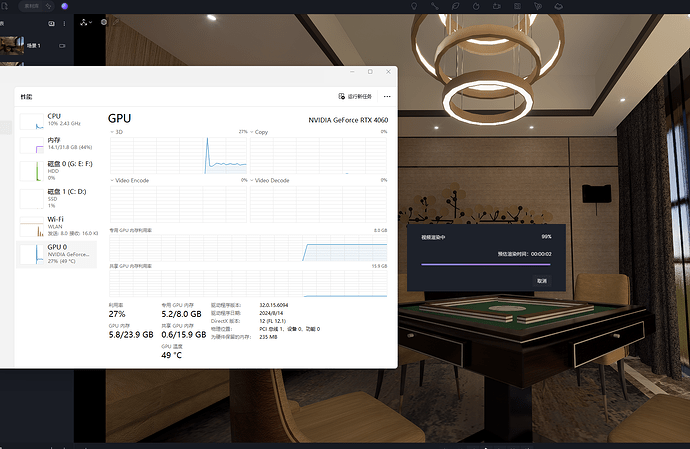Open the 3D graph engine dropdown
The height and width of the screenshot is (449, 690).
pyautogui.click(x=116, y=132)
